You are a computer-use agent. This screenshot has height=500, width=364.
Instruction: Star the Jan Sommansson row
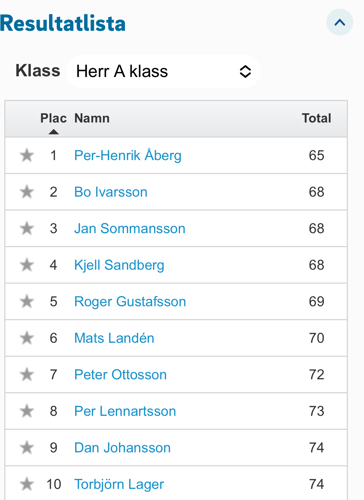pos(27,229)
